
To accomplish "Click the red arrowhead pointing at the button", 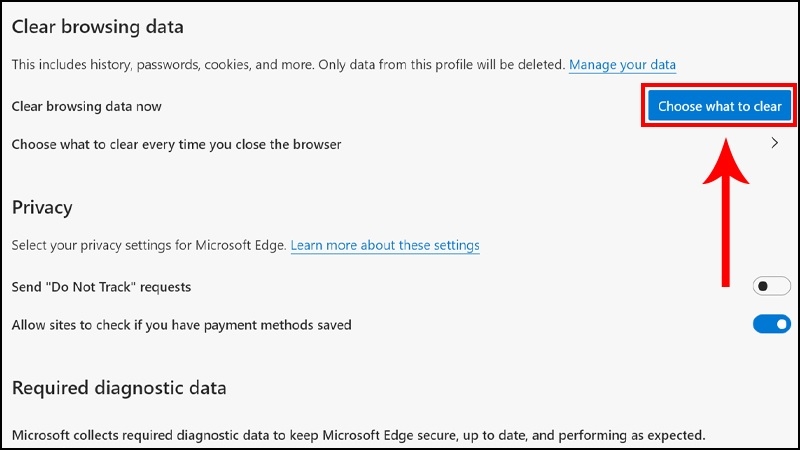I will [x=726, y=161].
